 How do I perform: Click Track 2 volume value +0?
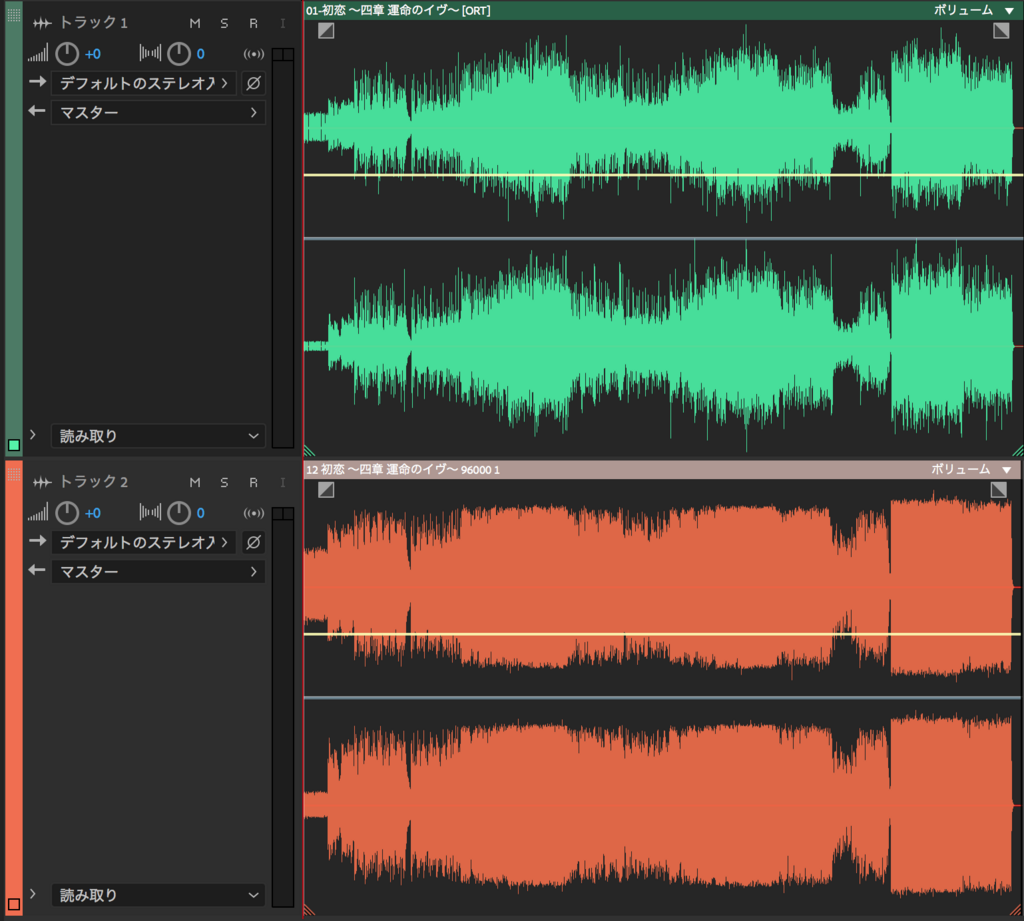93,513
